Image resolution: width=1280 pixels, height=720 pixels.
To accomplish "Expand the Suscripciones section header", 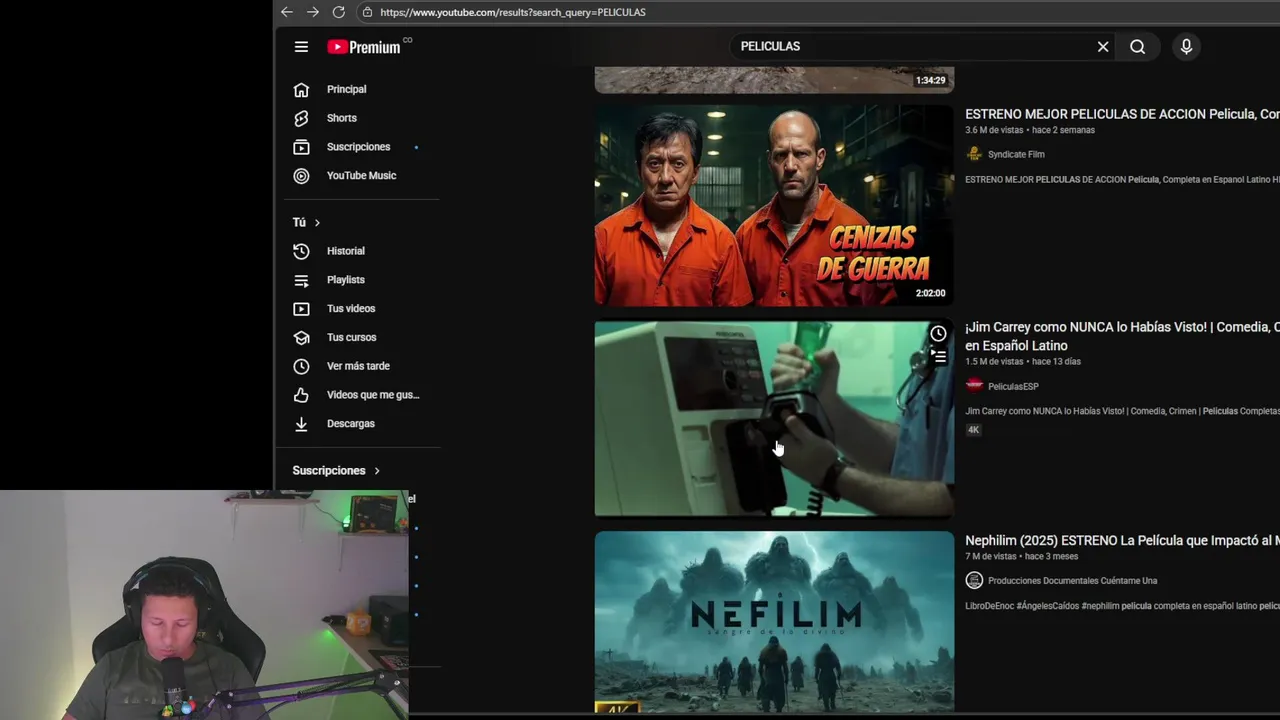I will [336, 470].
